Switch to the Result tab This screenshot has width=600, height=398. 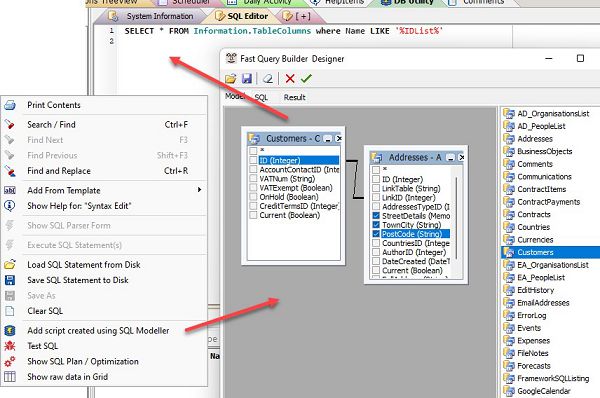coord(294,97)
